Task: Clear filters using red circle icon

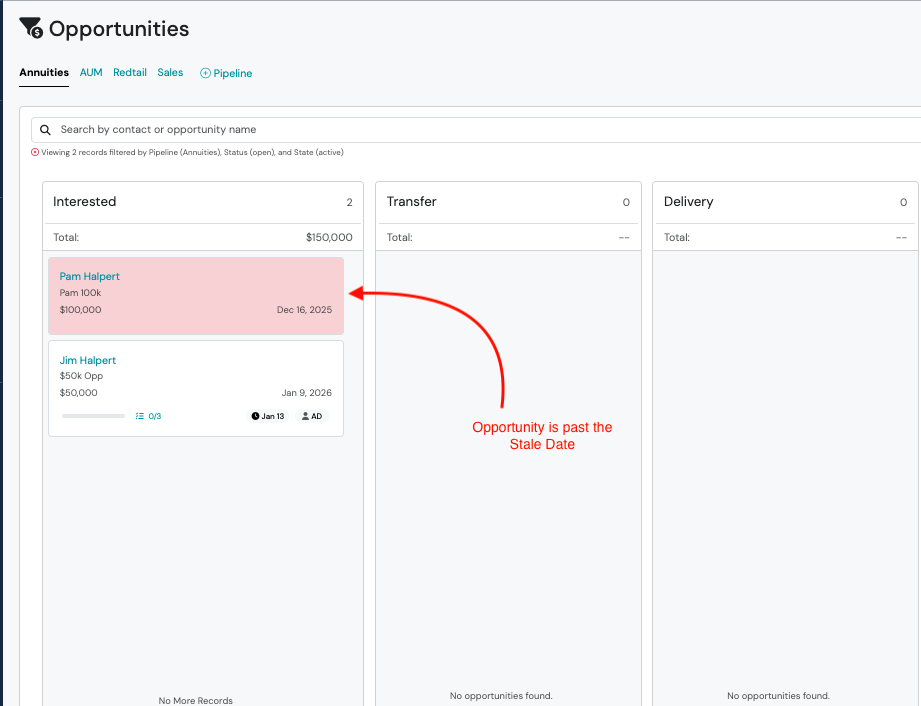Action: click(x=35, y=152)
